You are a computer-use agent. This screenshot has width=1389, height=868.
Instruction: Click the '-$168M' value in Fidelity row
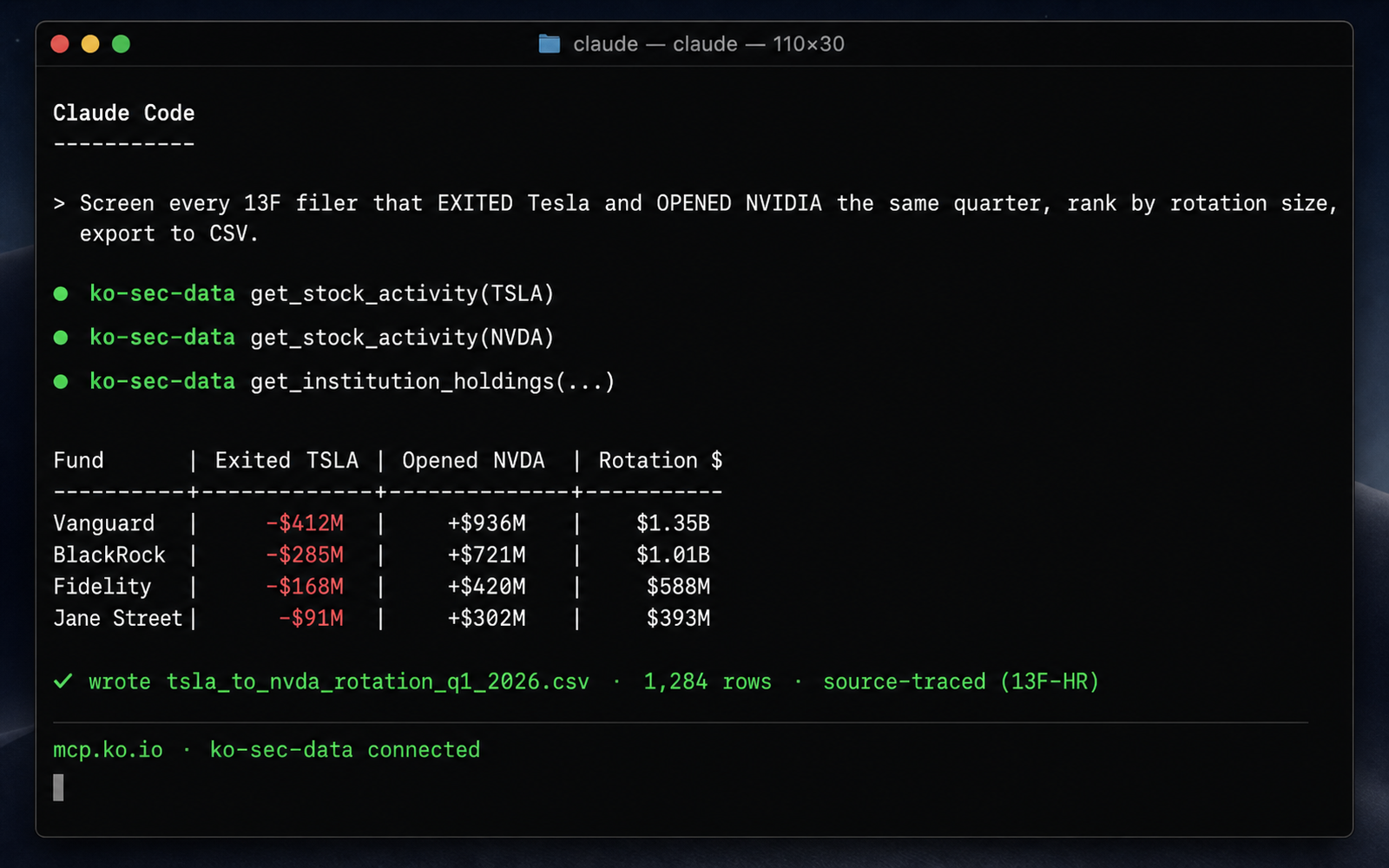click(305, 587)
